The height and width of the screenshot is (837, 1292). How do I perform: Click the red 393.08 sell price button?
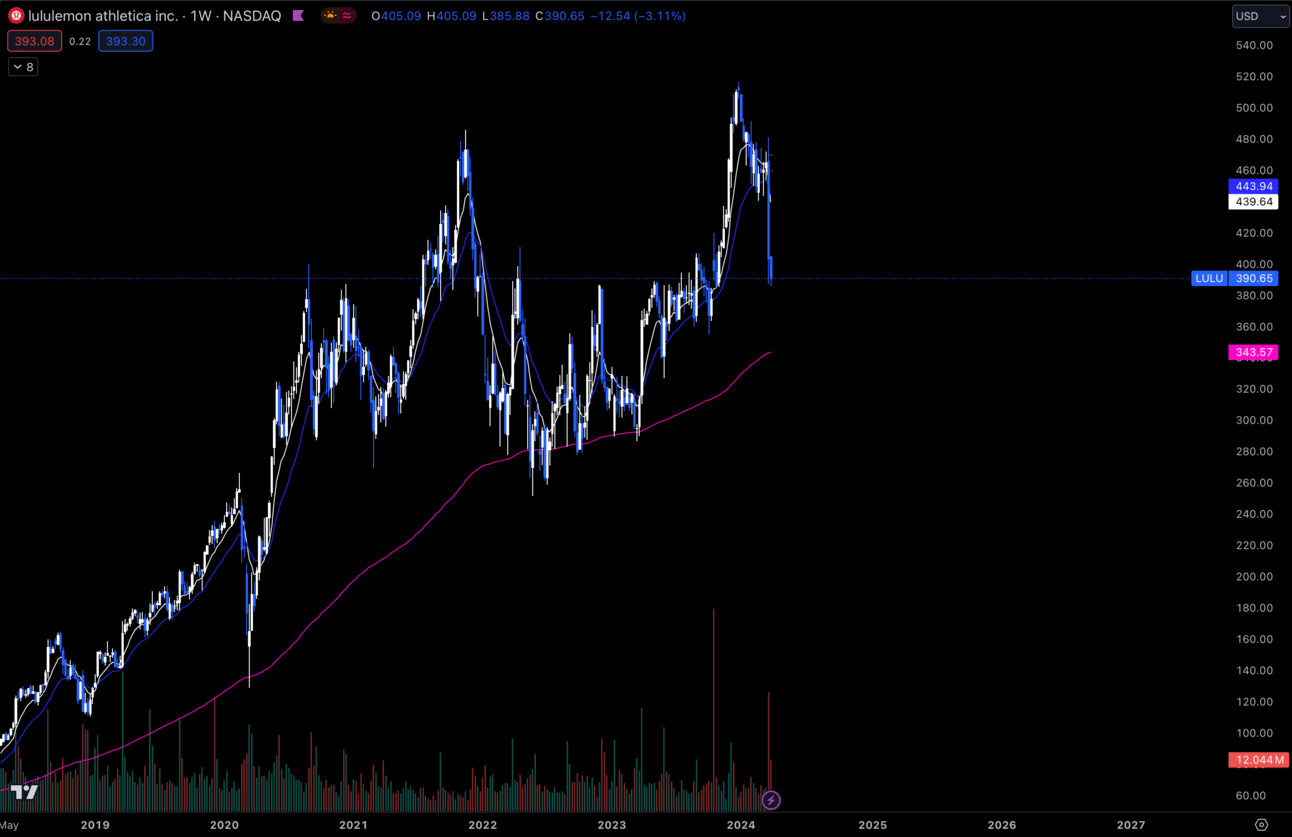34,41
